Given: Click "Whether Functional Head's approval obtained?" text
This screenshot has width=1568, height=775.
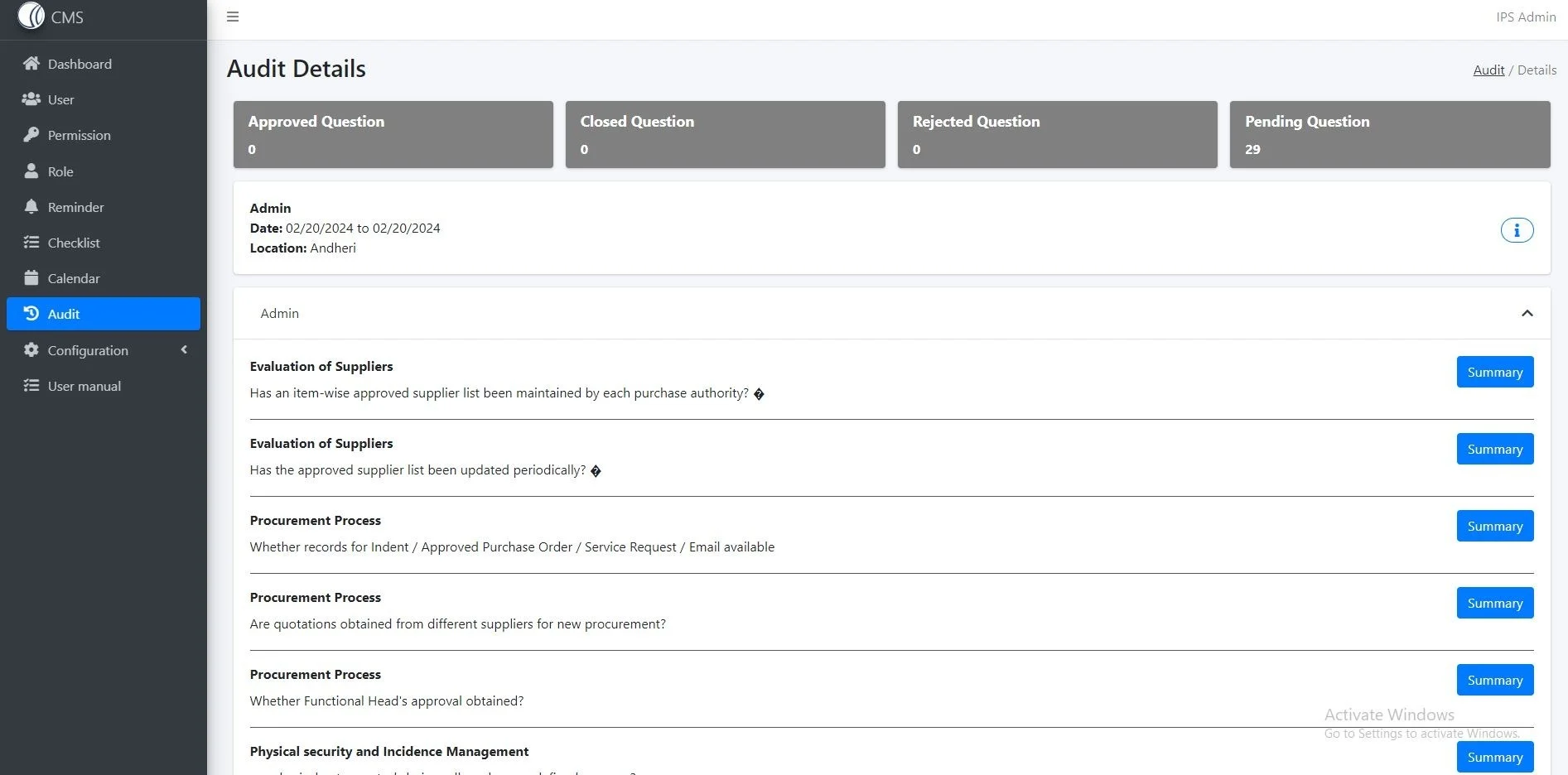Looking at the screenshot, I should (387, 701).
